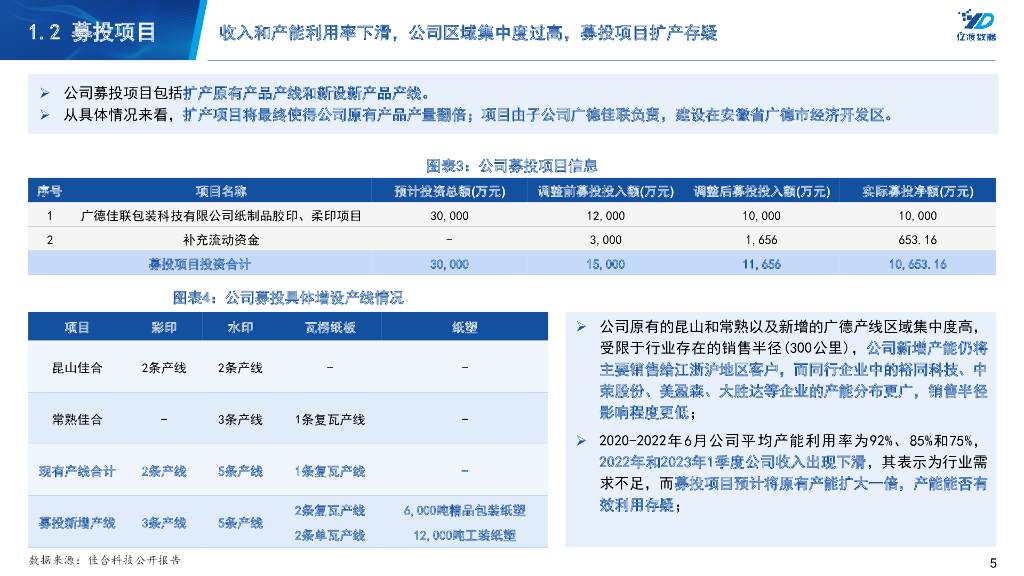Click the '1,656' cell

[x=761, y=240]
